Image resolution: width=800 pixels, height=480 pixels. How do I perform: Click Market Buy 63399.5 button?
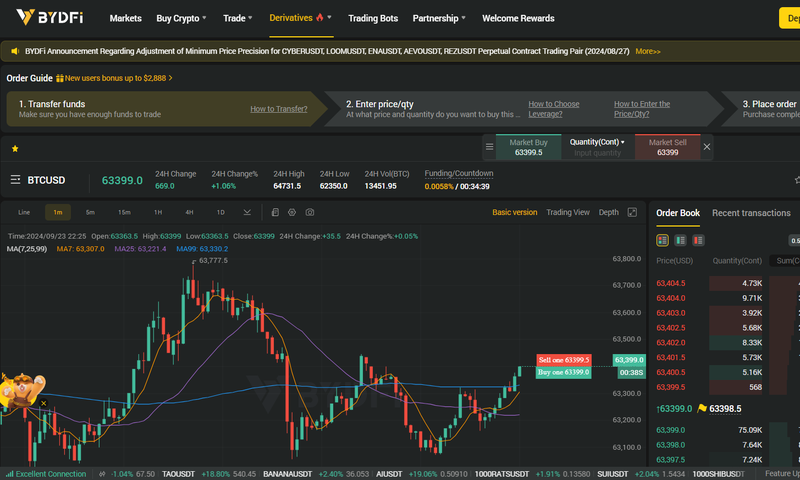(528, 147)
